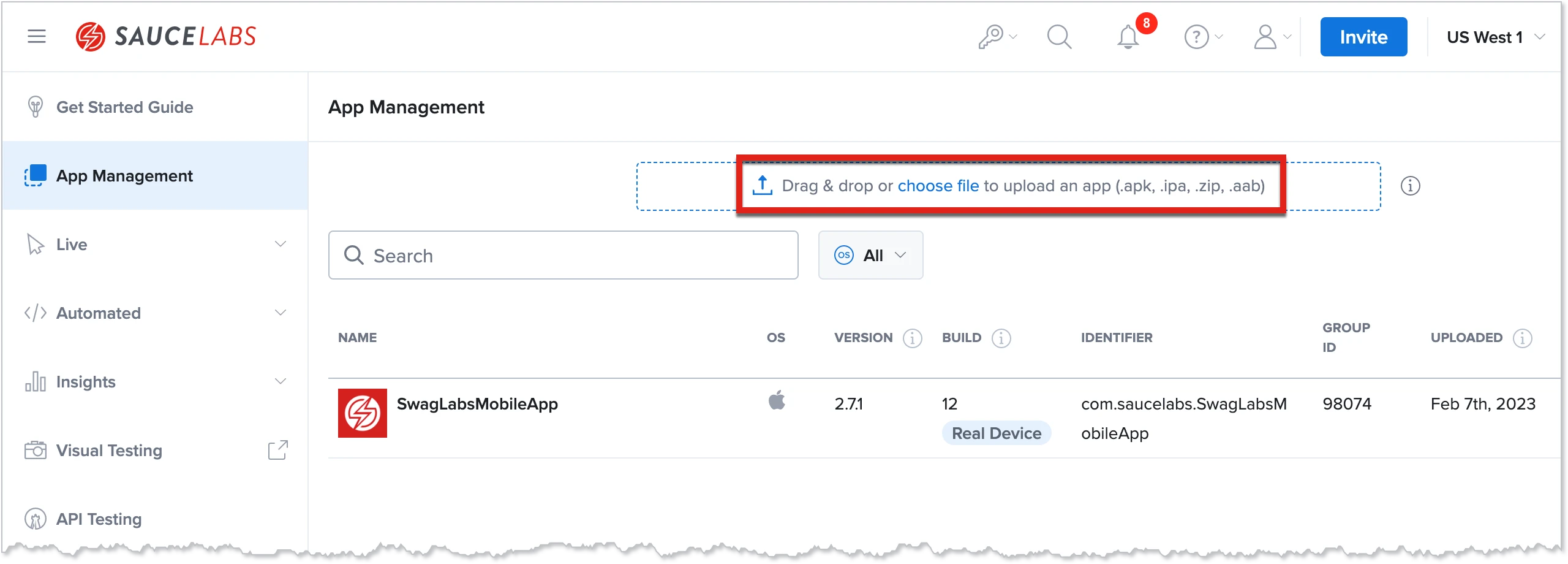
Task: Click the info icon beside the upload area
Action: click(x=1411, y=186)
